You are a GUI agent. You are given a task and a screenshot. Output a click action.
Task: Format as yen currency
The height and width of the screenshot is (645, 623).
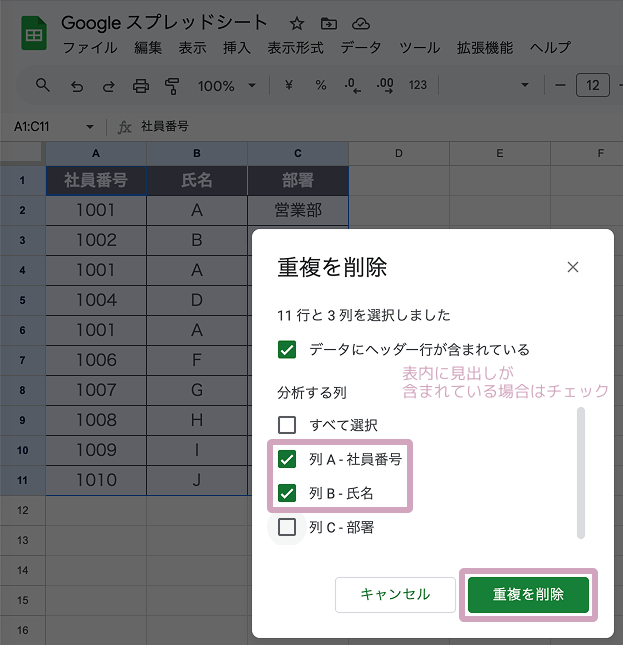click(x=289, y=85)
